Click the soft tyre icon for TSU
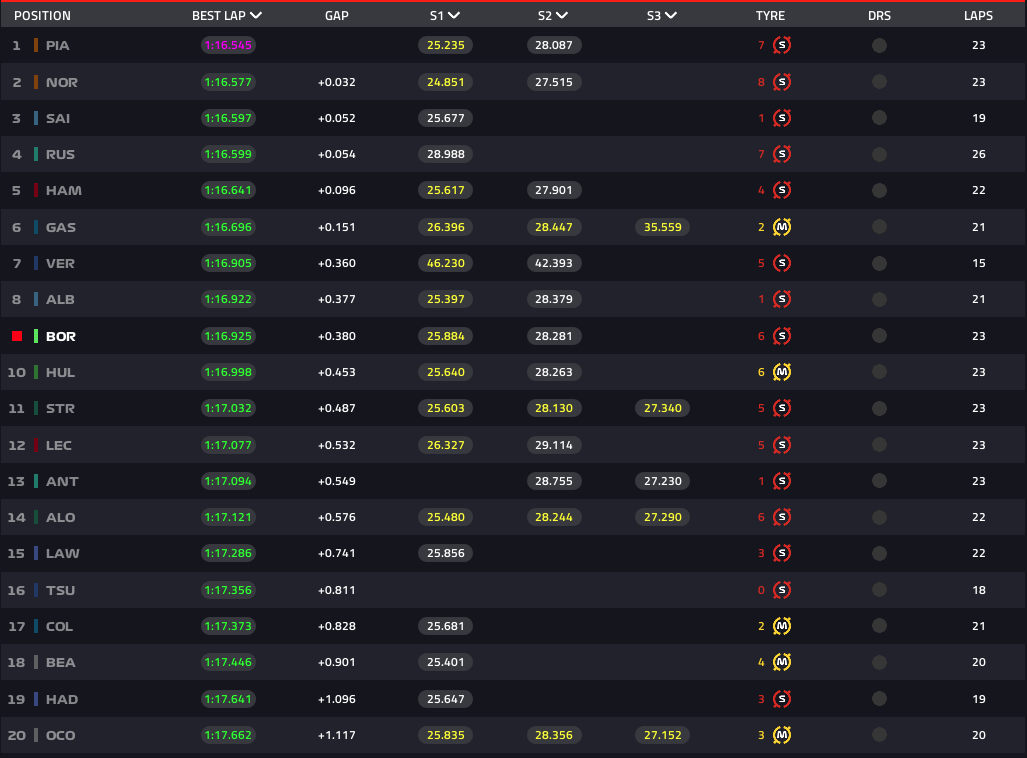Image resolution: width=1027 pixels, height=758 pixels. (781, 590)
